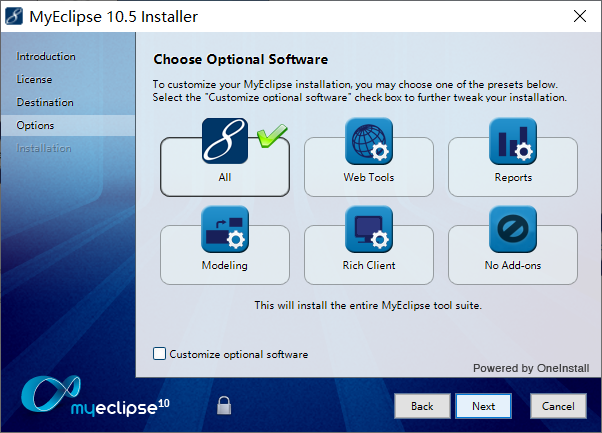Click the 'No Add-ons' label
Image resolution: width=602 pixels, height=433 pixels.
pyautogui.click(x=513, y=265)
